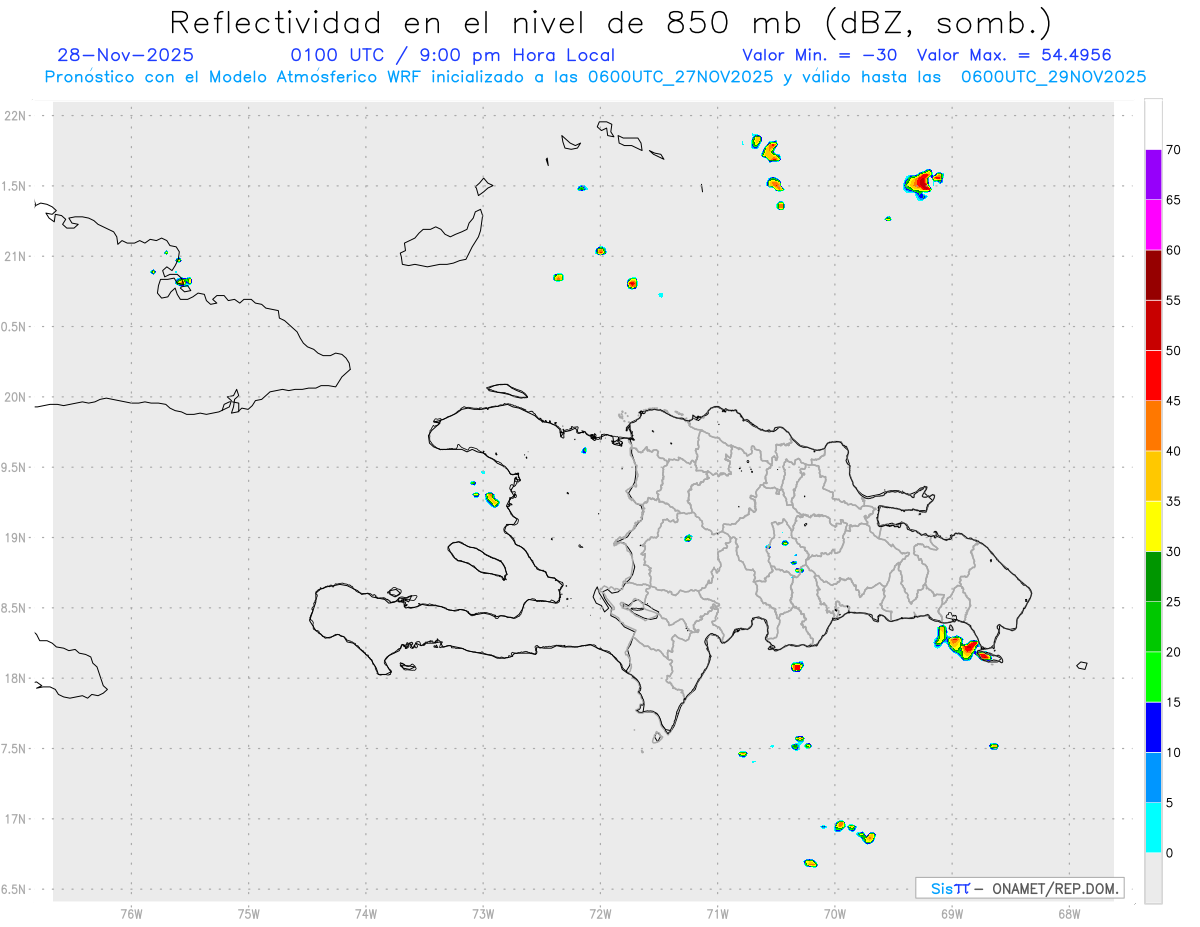Click the '15' colorbar tick label
The width and height of the screenshot is (1200, 927).
1173,702
